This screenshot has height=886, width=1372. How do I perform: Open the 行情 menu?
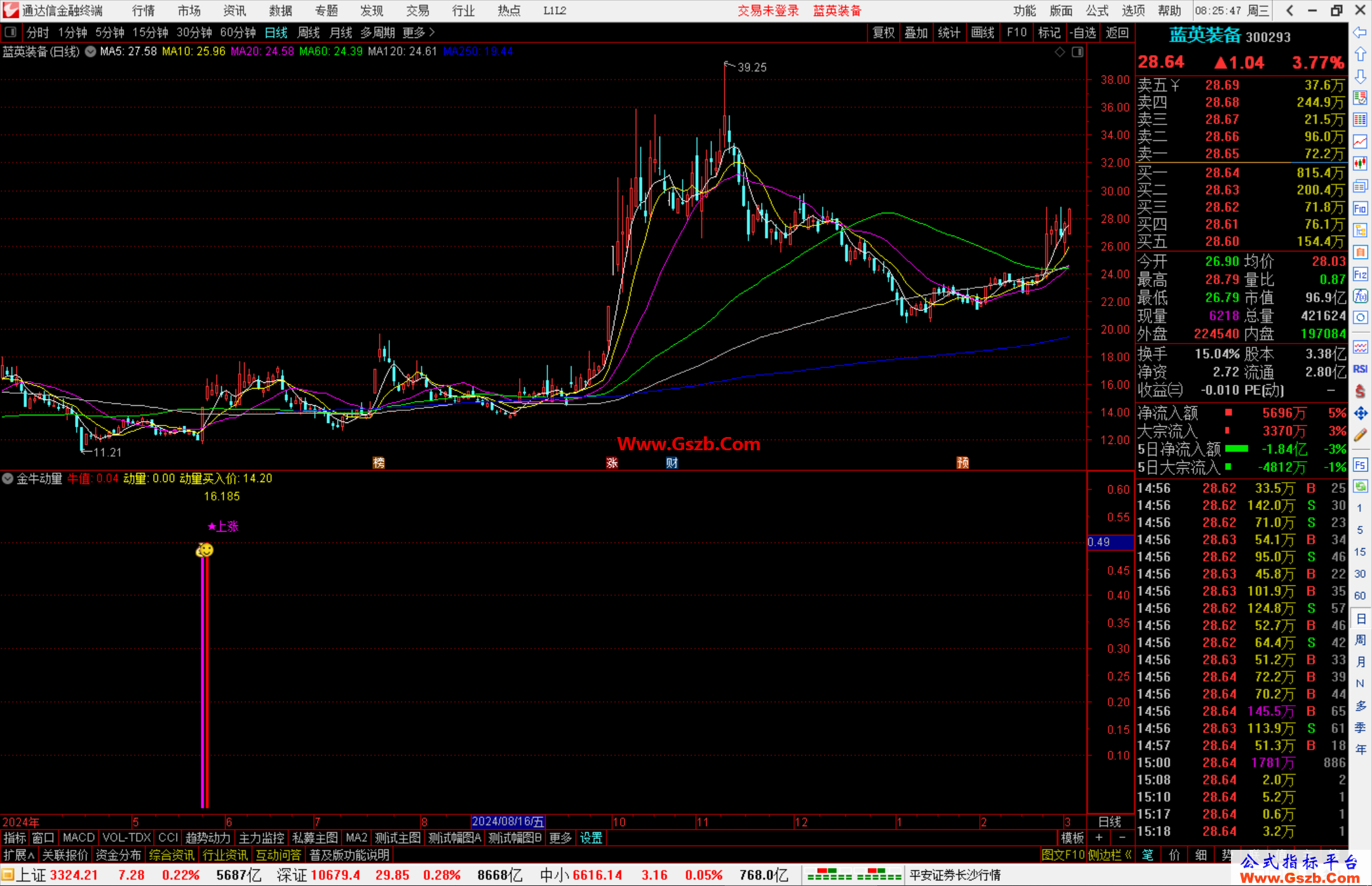coord(144,10)
